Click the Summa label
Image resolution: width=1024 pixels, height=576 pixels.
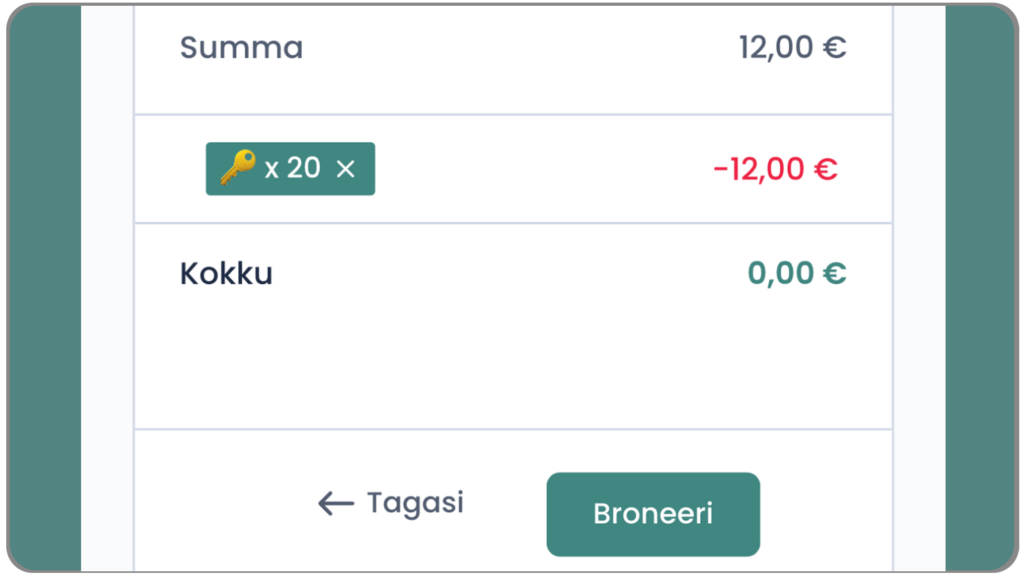241,47
